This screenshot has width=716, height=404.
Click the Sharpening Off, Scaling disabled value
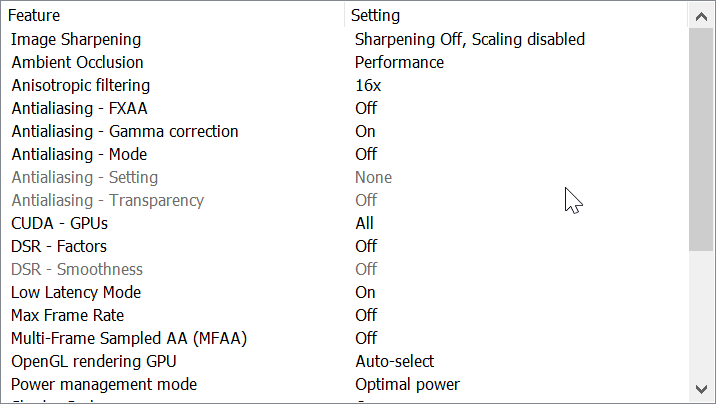tap(470, 39)
